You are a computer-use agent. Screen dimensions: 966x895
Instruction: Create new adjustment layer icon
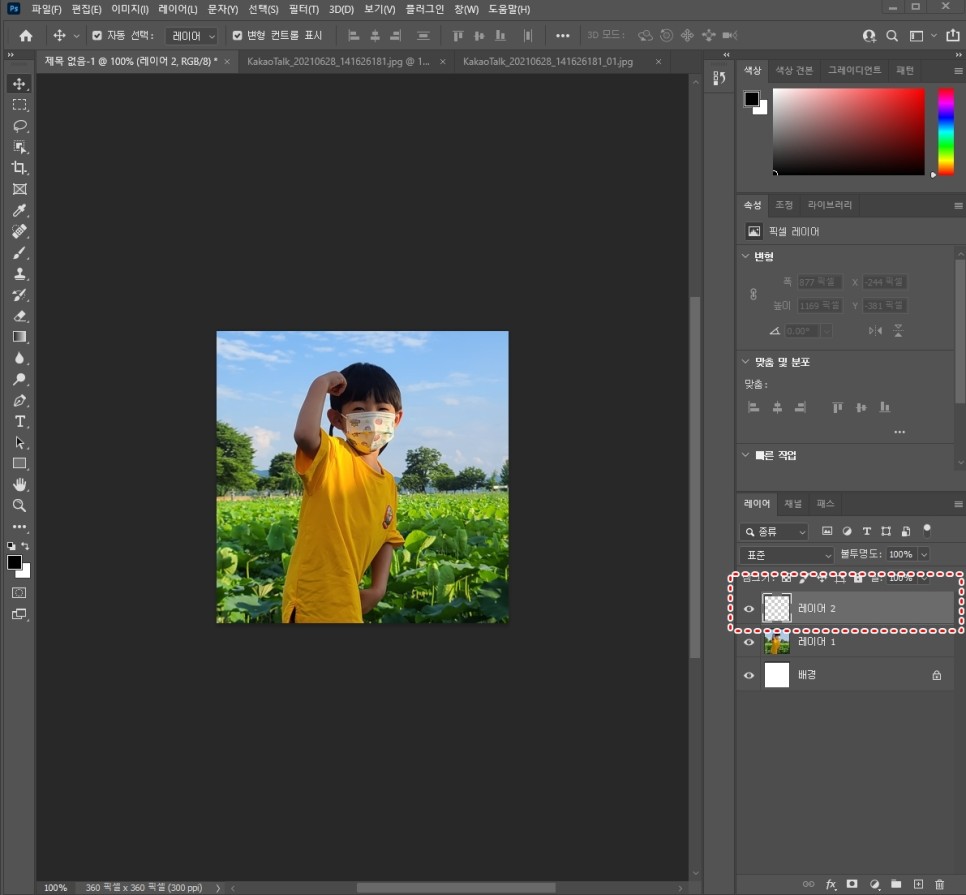(x=874, y=884)
